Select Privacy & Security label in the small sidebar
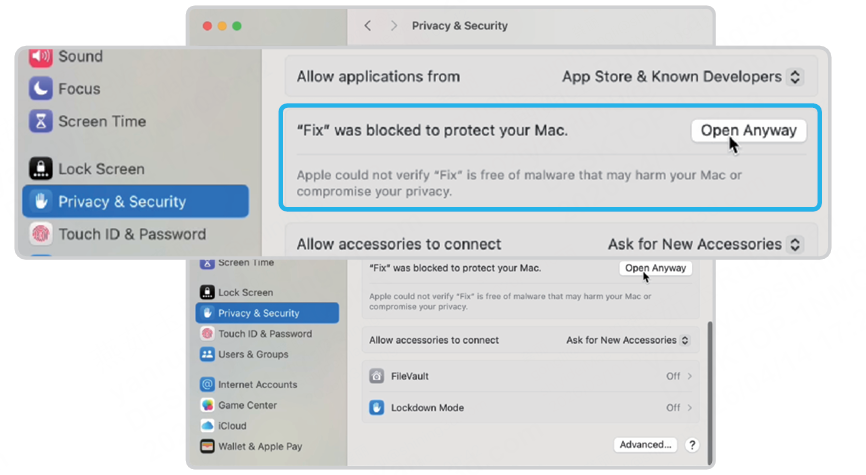This screenshot has height=475, width=866. (x=258, y=313)
